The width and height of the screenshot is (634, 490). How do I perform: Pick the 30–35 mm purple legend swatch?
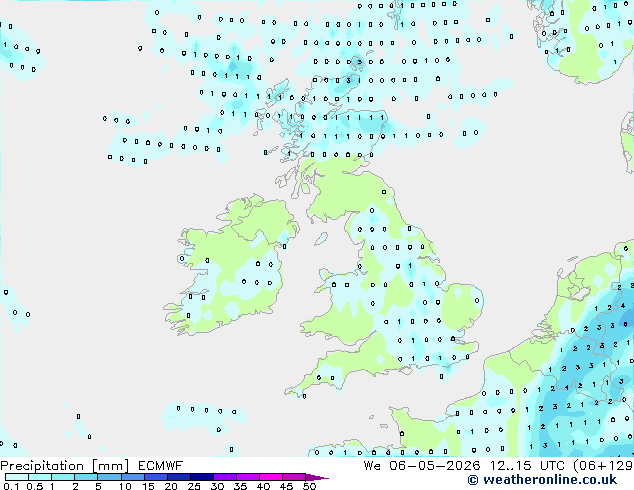tap(225, 477)
